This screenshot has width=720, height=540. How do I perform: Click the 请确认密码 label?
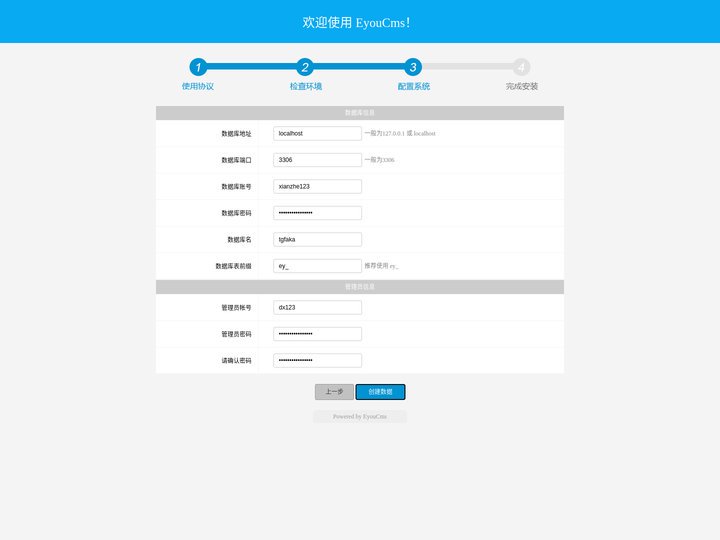(236, 361)
